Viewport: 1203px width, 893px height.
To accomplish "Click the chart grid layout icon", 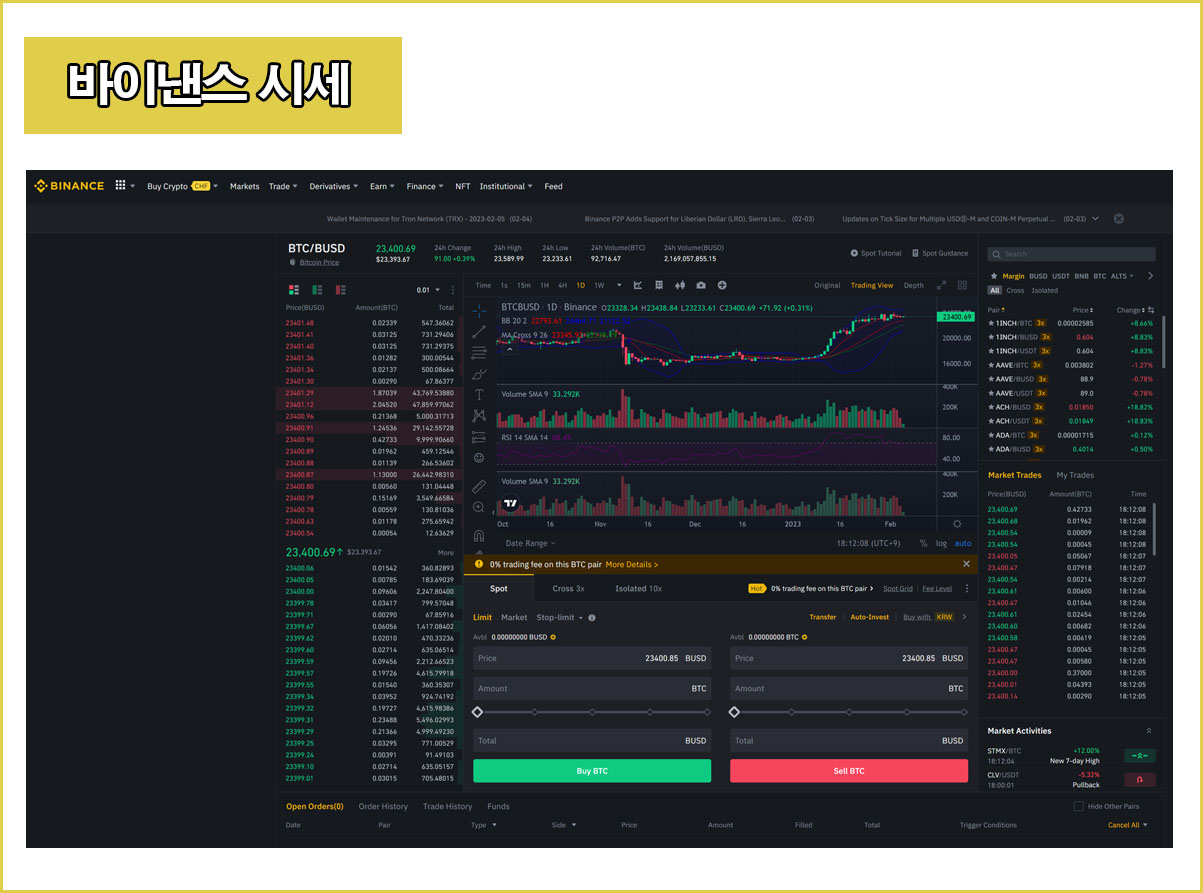I will click(x=659, y=285).
